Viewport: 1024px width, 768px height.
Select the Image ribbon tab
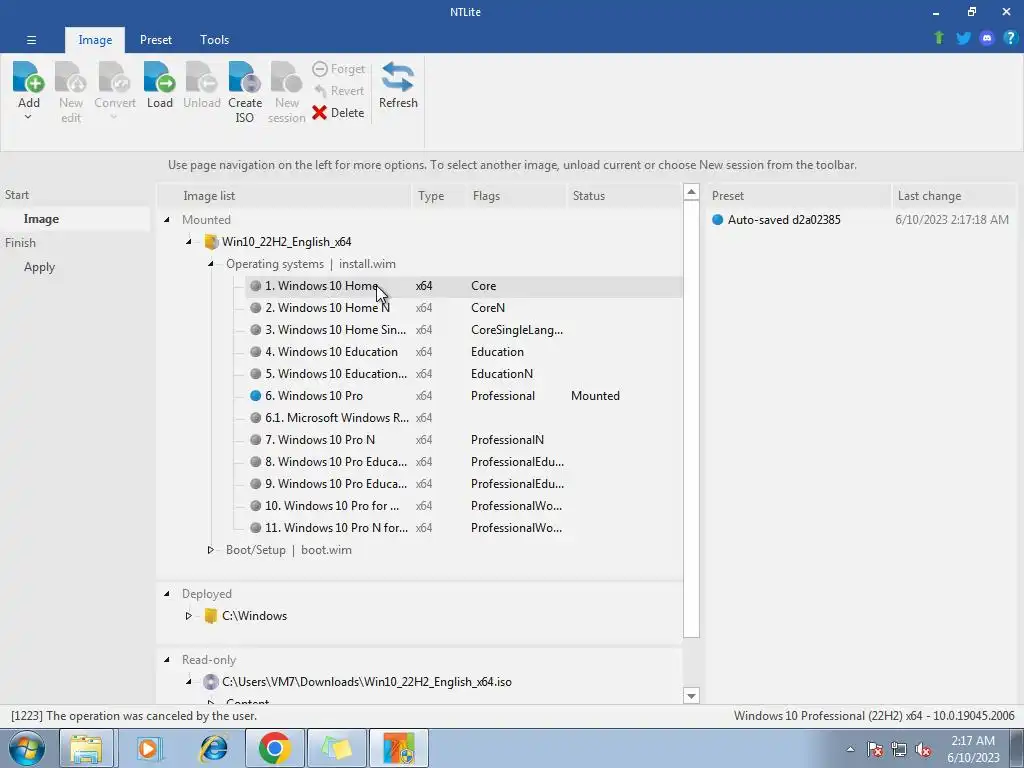pyautogui.click(x=95, y=40)
